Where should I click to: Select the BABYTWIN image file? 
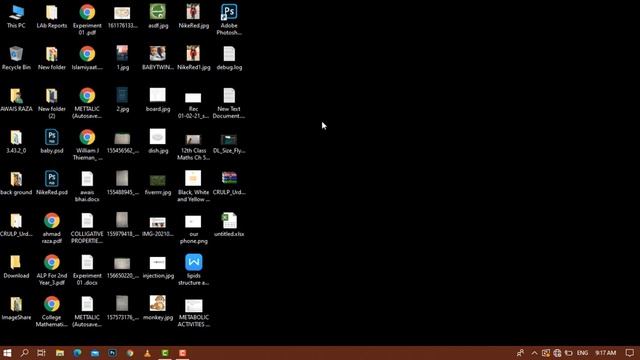point(158,58)
